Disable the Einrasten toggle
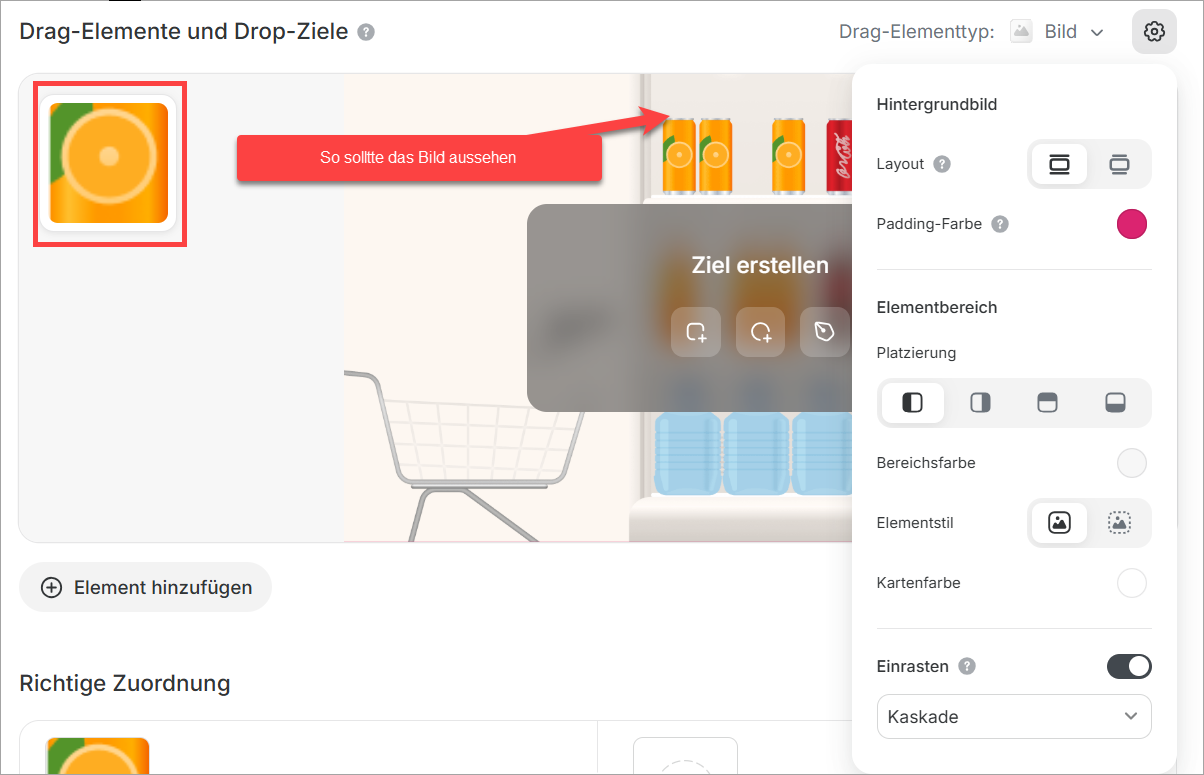1204x775 pixels. (x=1129, y=666)
